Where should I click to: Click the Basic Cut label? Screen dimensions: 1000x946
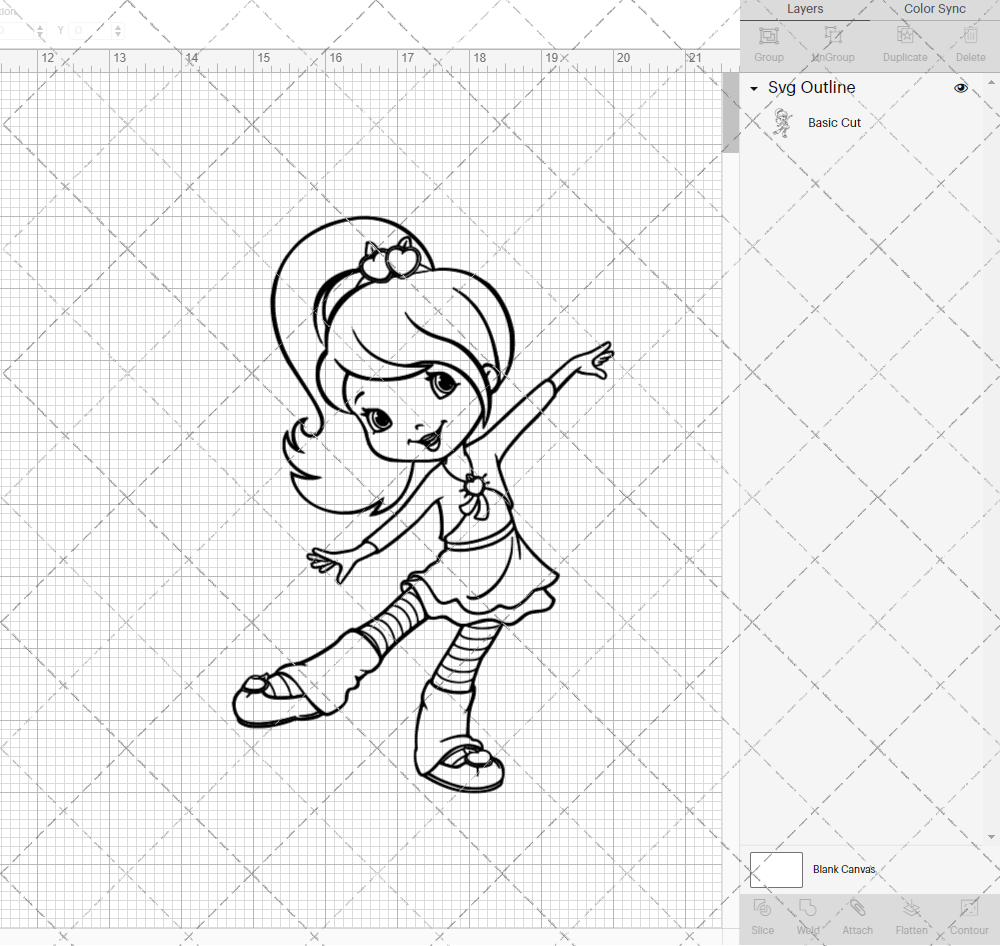(834, 122)
